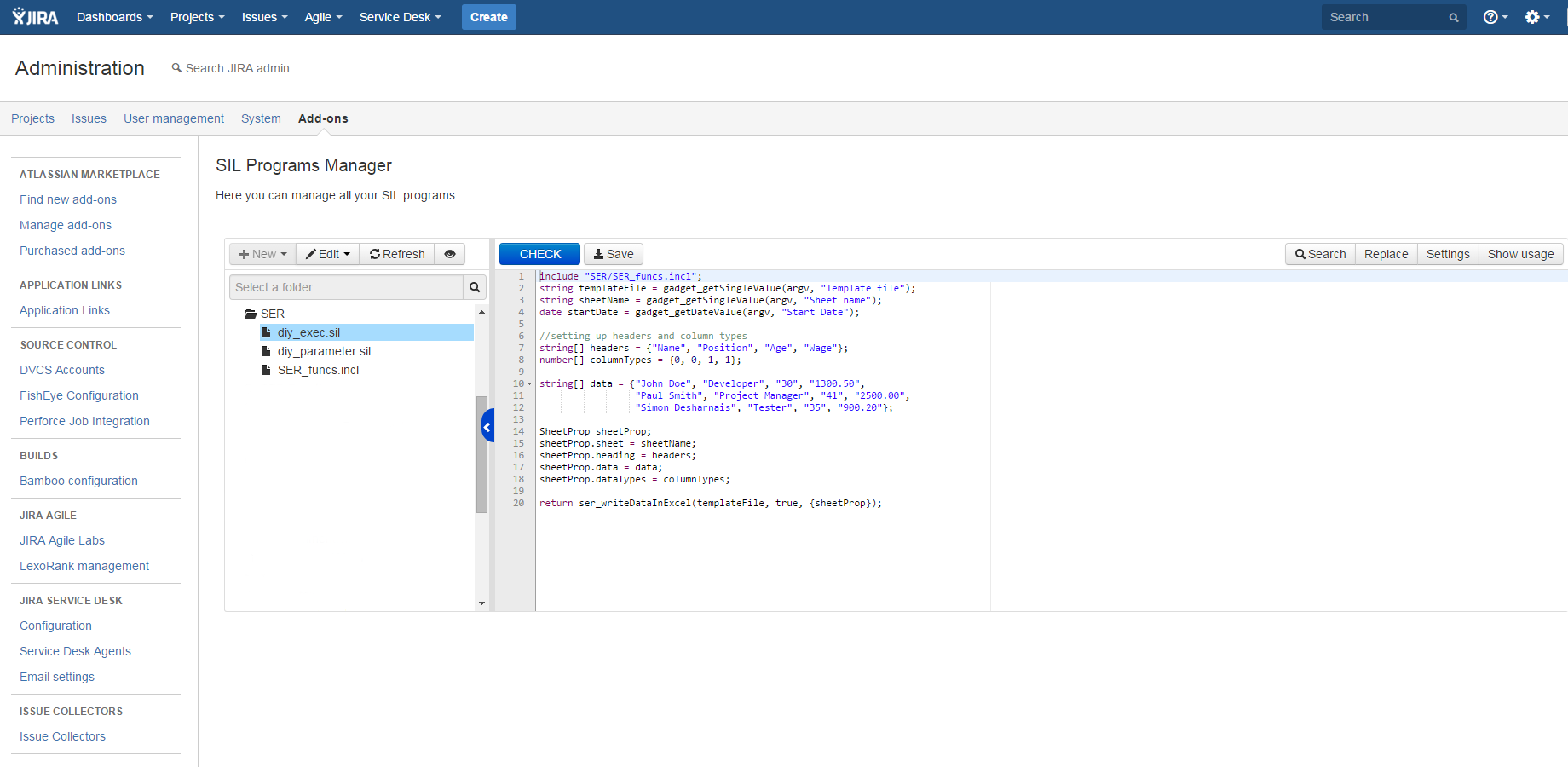Image resolution: width=1568 pixels, height=767 pixels.
Task: Click the SER_funcs.incl file icon
Action: click(267, 370)
